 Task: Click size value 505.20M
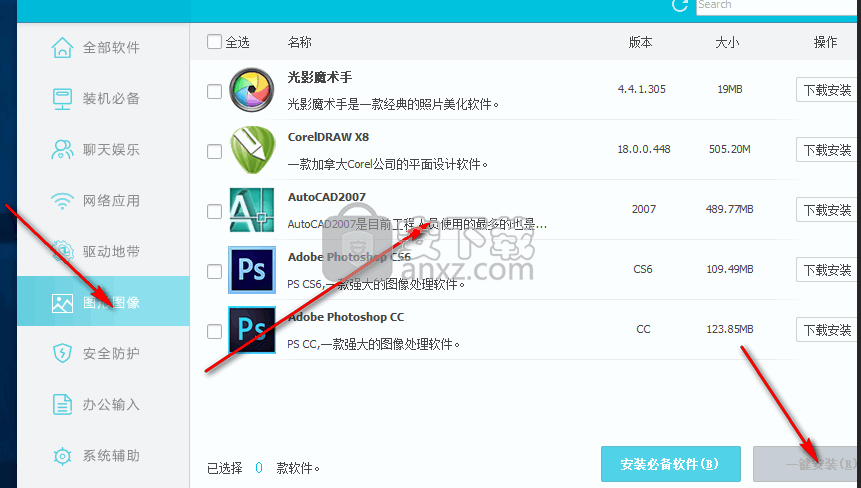729,149
